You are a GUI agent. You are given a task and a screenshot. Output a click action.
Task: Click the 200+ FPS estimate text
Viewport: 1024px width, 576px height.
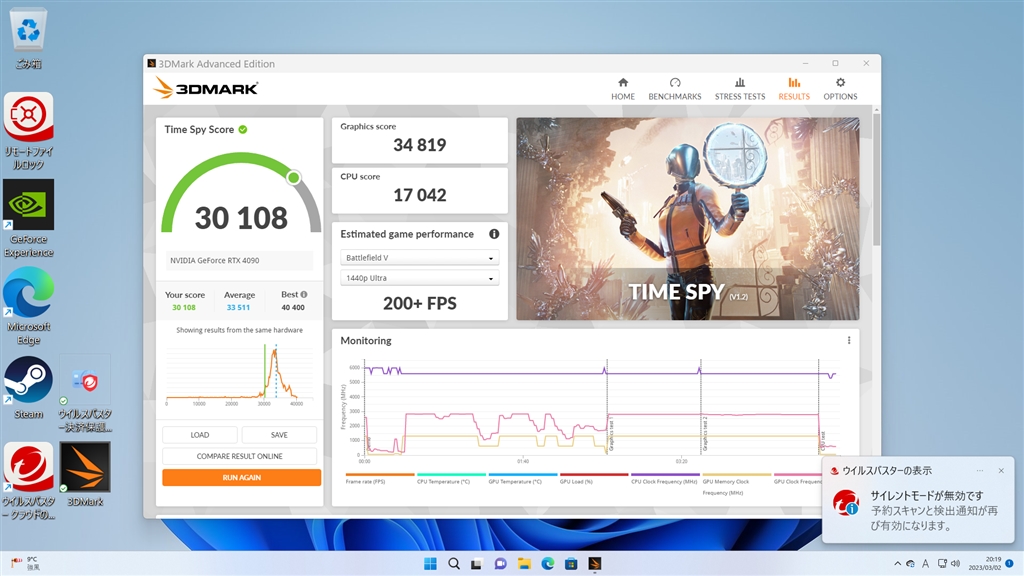[419, 304]
